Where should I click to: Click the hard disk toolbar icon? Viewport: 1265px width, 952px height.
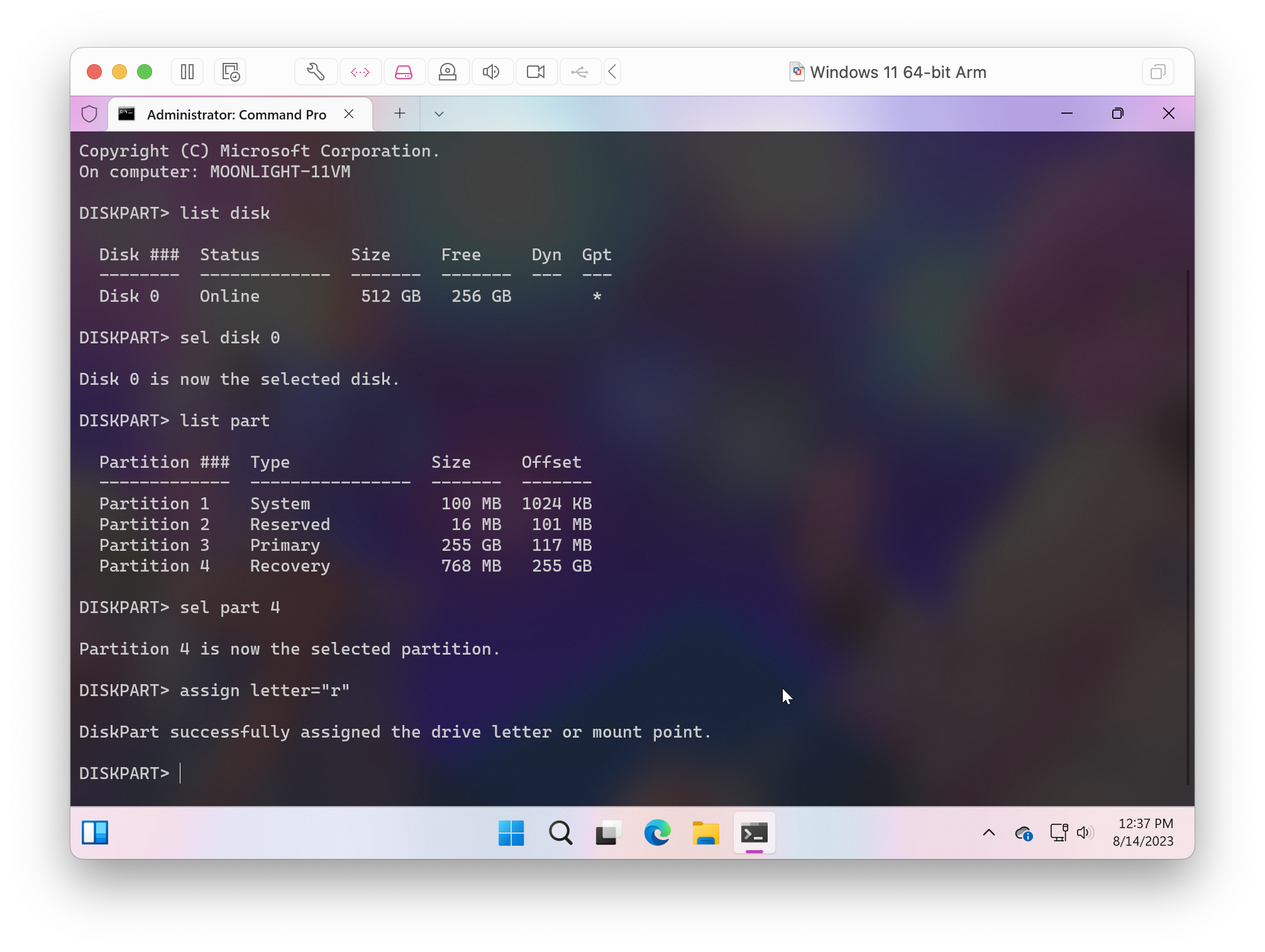pyautogui.click(x=404, y=72)
